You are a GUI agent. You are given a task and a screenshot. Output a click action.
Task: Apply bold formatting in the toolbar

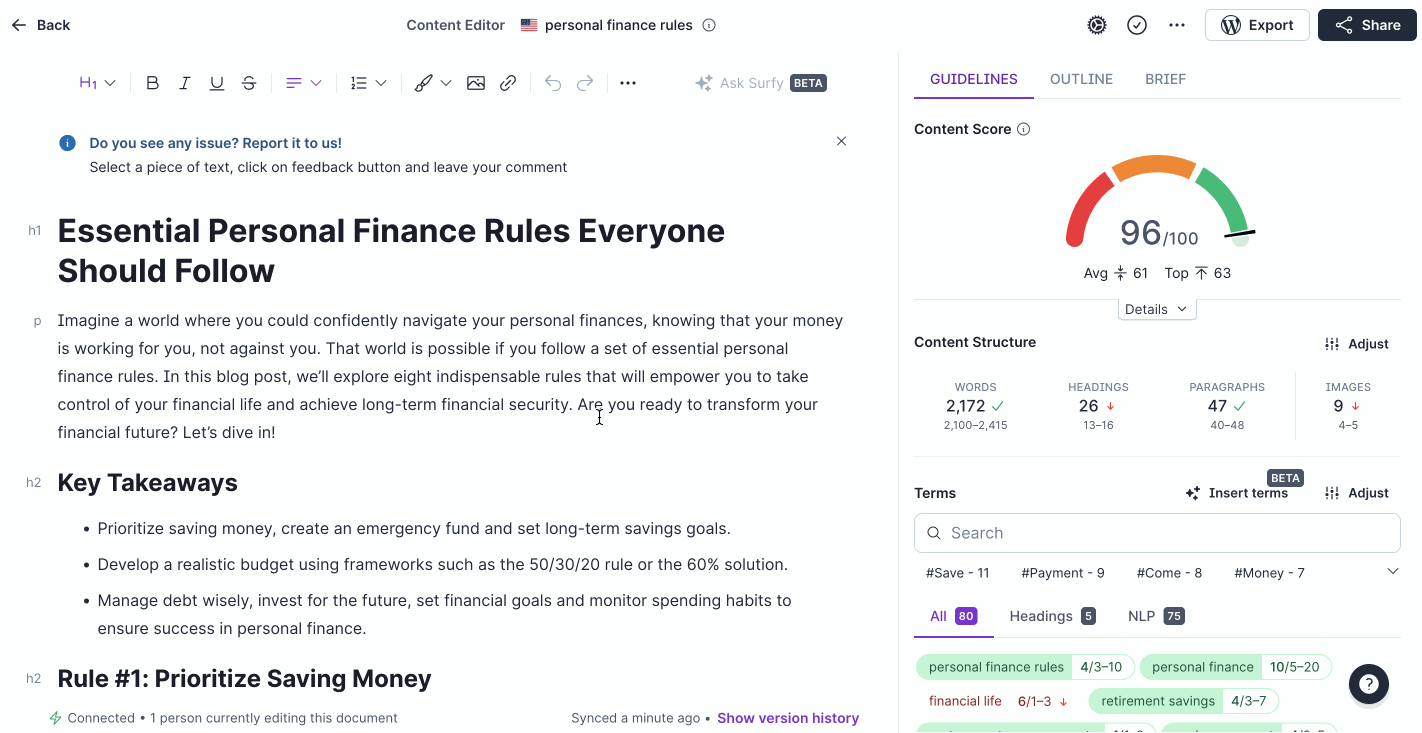click(x=152, y=83)
